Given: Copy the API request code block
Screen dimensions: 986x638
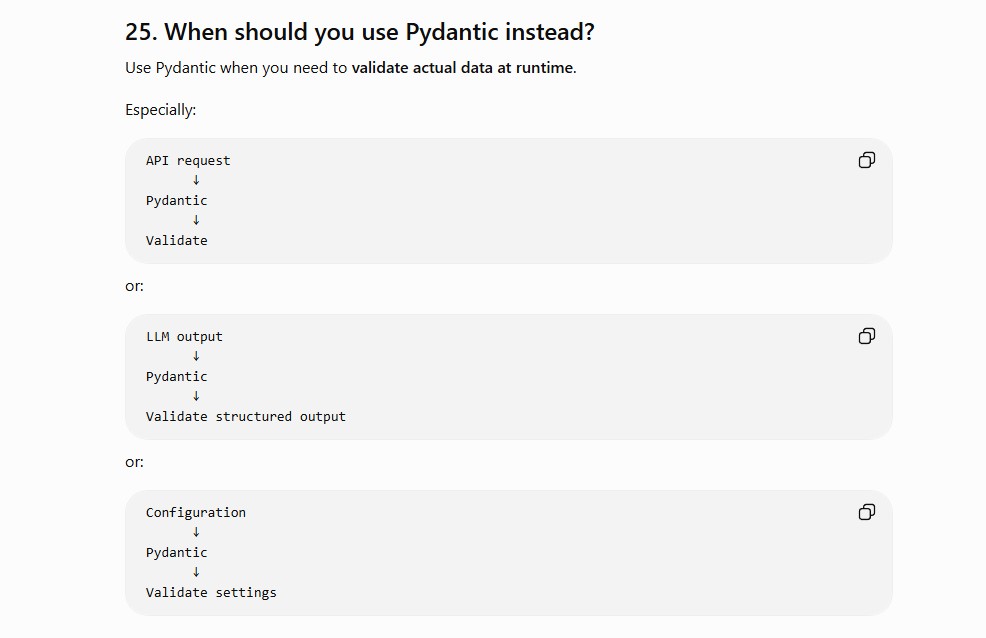Looking at the screenshot, I should coord(867,160).
